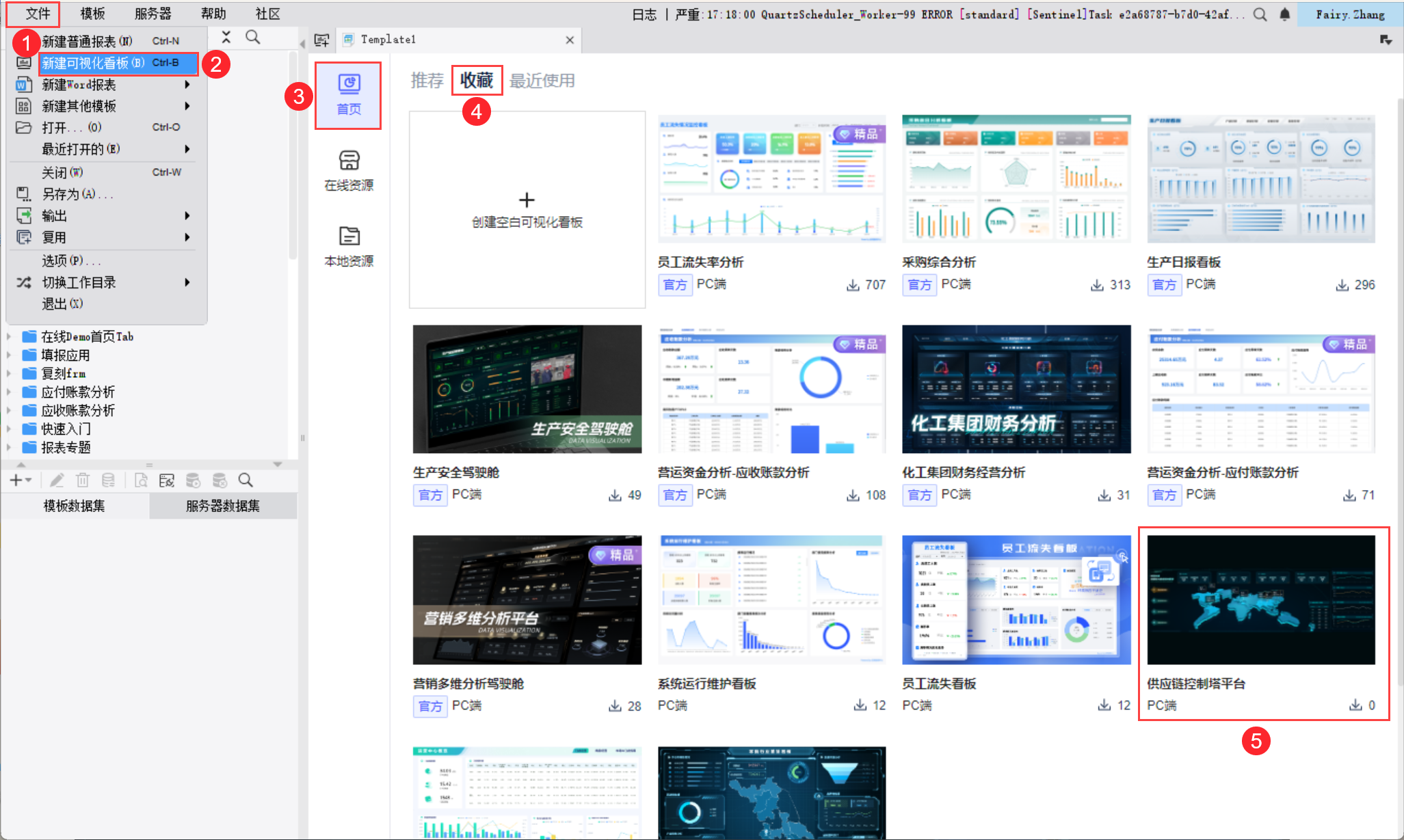Switch to the 最近使用 tab
This screenshot has width=1404, height=840.
542,81
